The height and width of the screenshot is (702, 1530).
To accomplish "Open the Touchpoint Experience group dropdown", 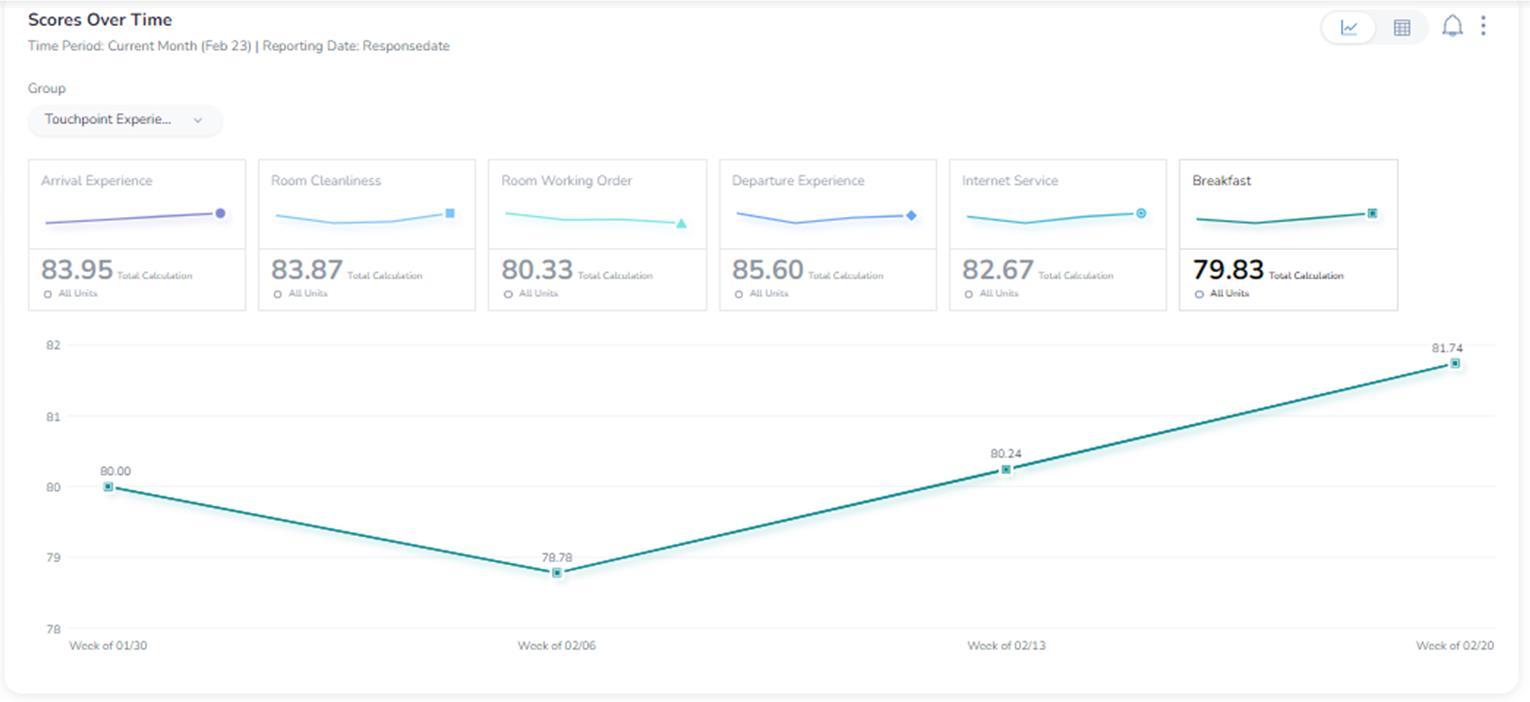I will click(125, 120).
